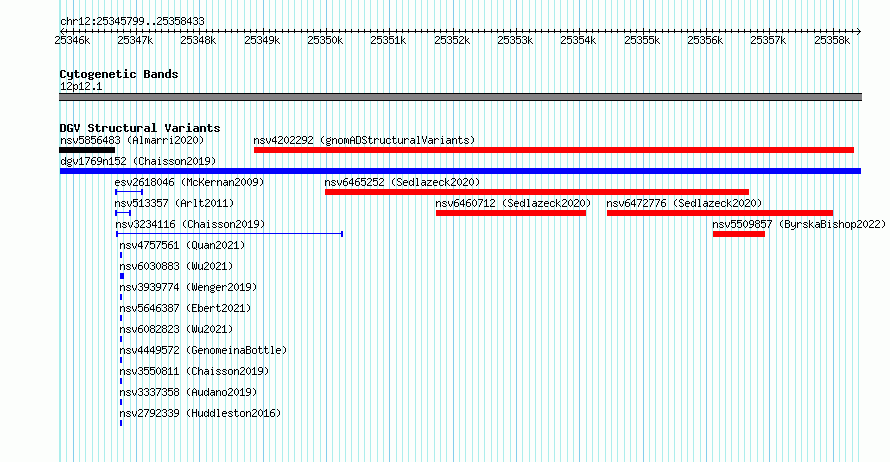Click the 25349k ruler position
This screenshot has height=462, width=890.
coord(262,40)
